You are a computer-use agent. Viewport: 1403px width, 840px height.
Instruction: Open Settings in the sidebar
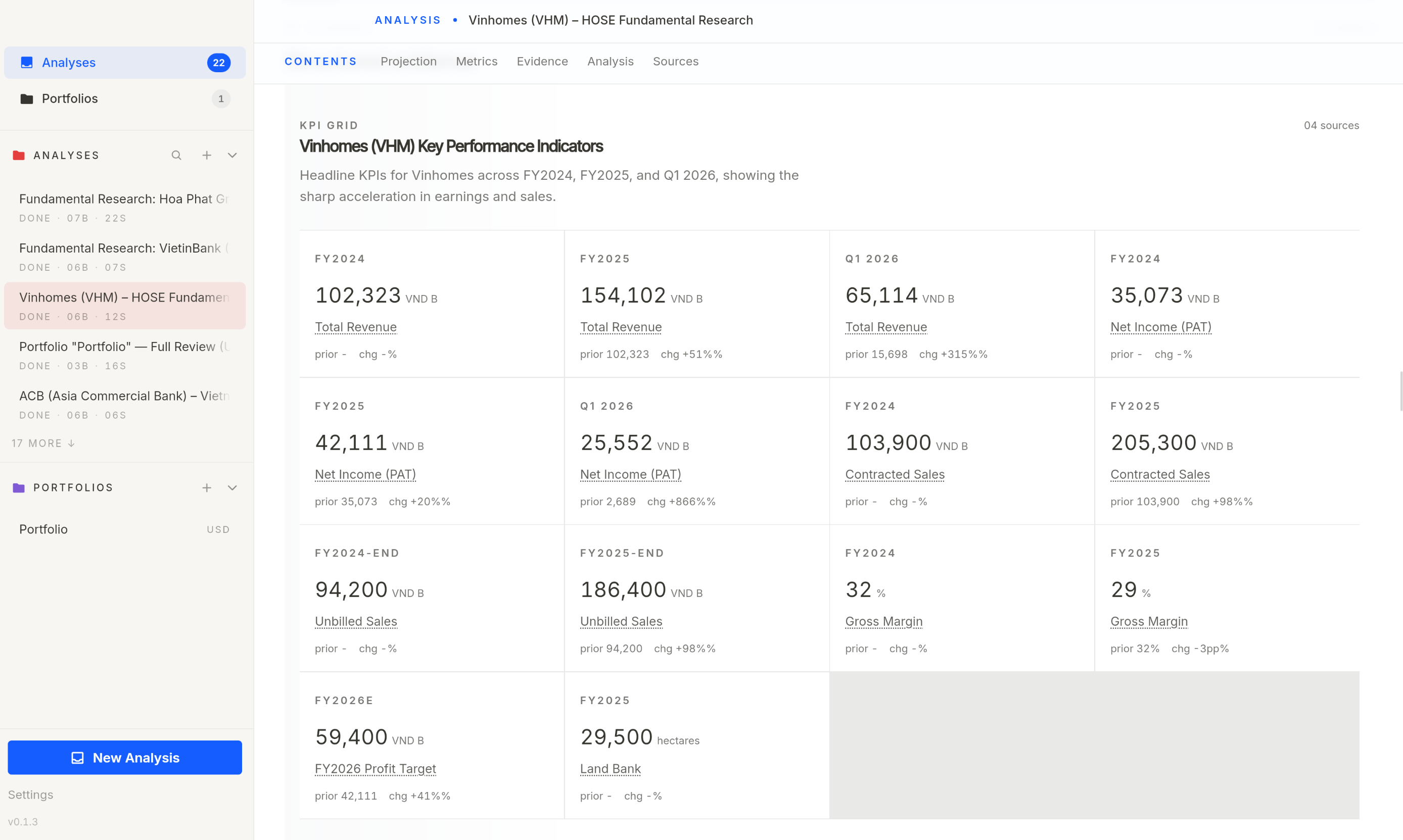pyautogui.click(x=30, y=795)
